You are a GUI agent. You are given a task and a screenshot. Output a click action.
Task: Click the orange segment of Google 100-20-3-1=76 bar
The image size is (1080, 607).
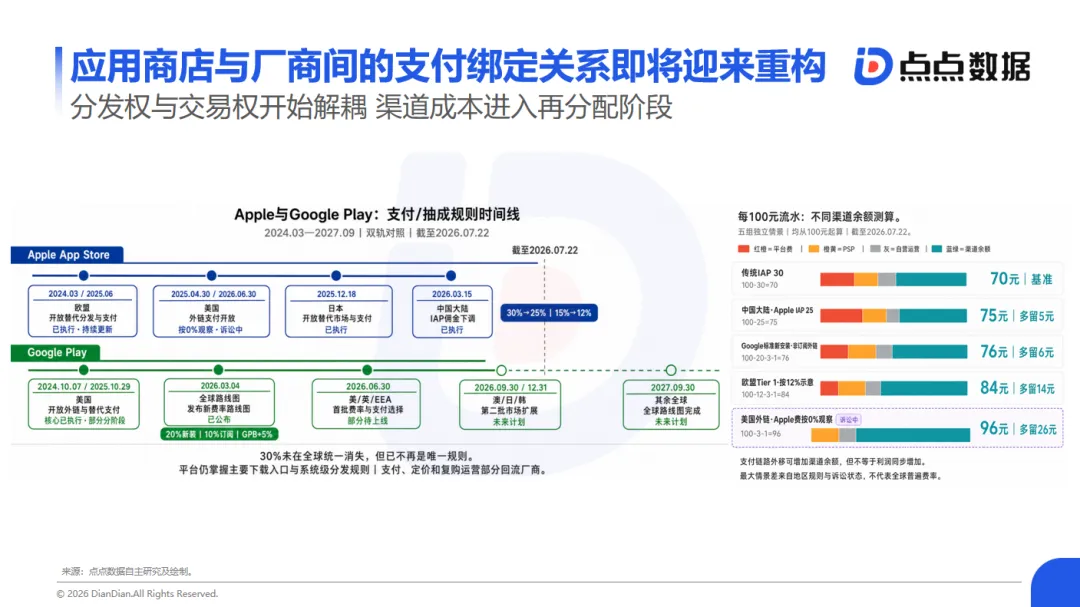click(x=862, y=352)
